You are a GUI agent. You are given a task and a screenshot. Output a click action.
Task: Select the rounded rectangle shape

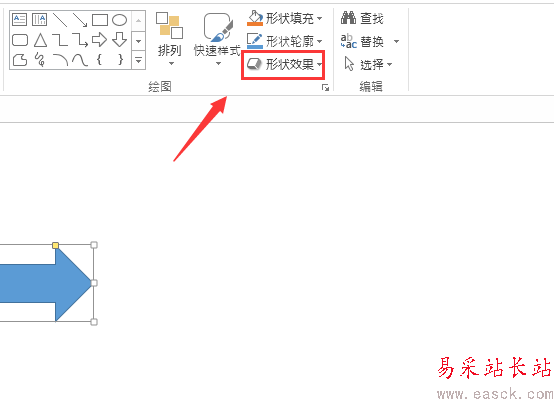click(20, 40)
